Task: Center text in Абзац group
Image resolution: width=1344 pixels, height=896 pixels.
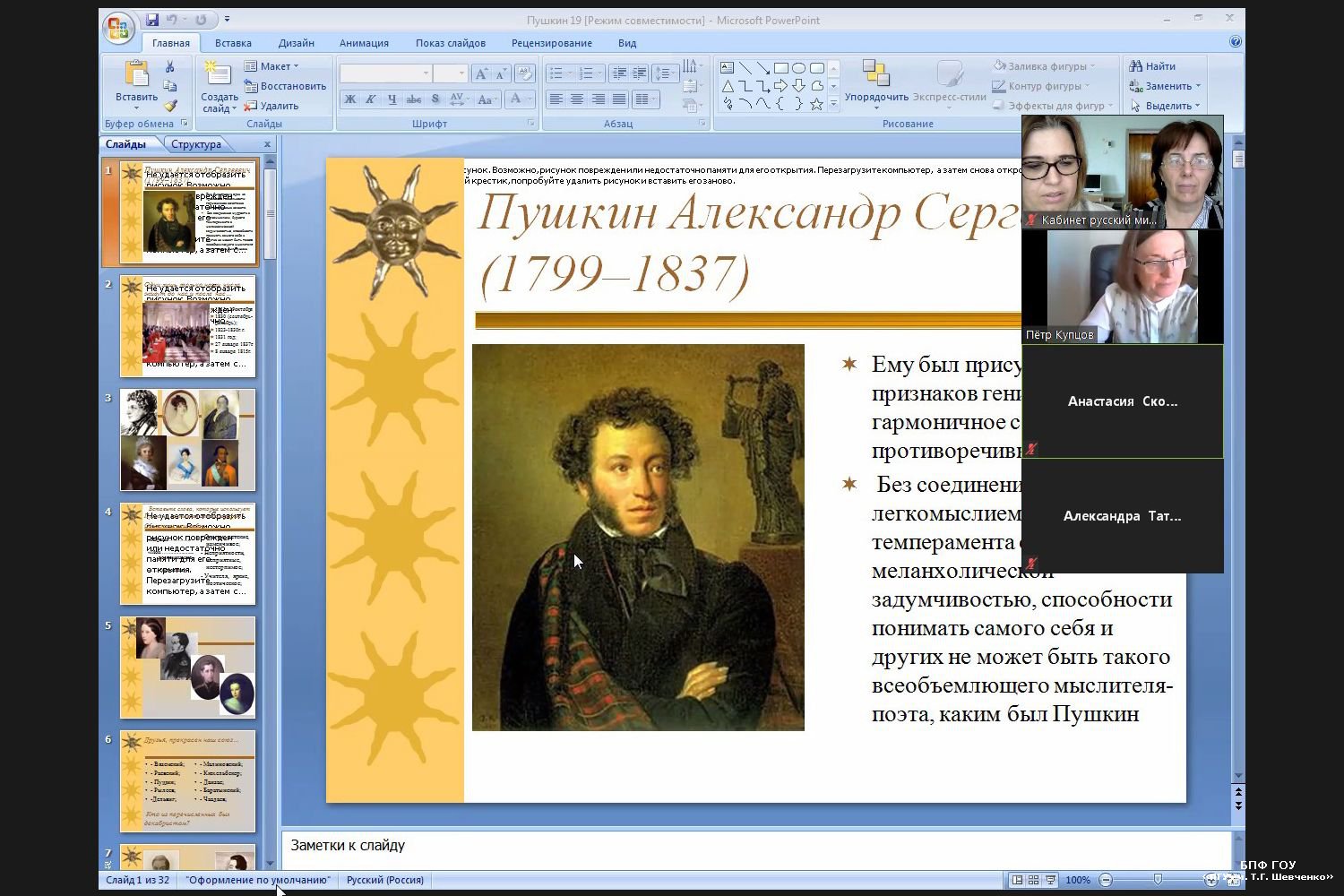Action: [576, 99]
